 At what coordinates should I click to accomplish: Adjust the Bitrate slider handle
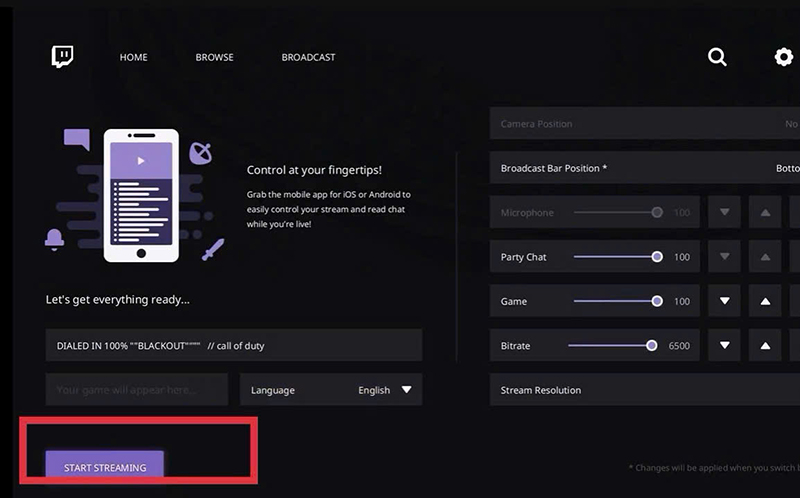652,346
